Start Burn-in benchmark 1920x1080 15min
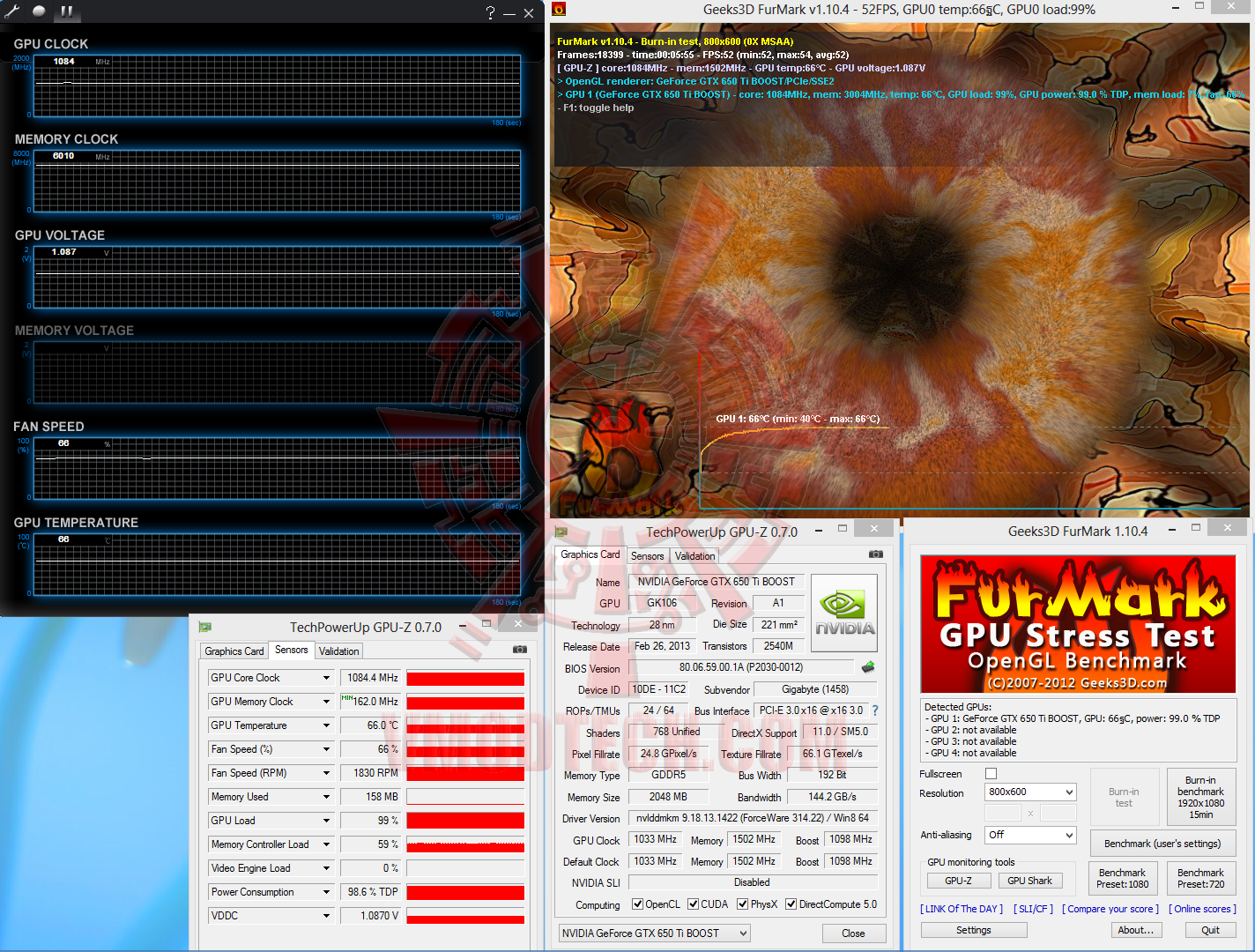Screen dimensions: 1255x952 click(x=1200, y=797)
